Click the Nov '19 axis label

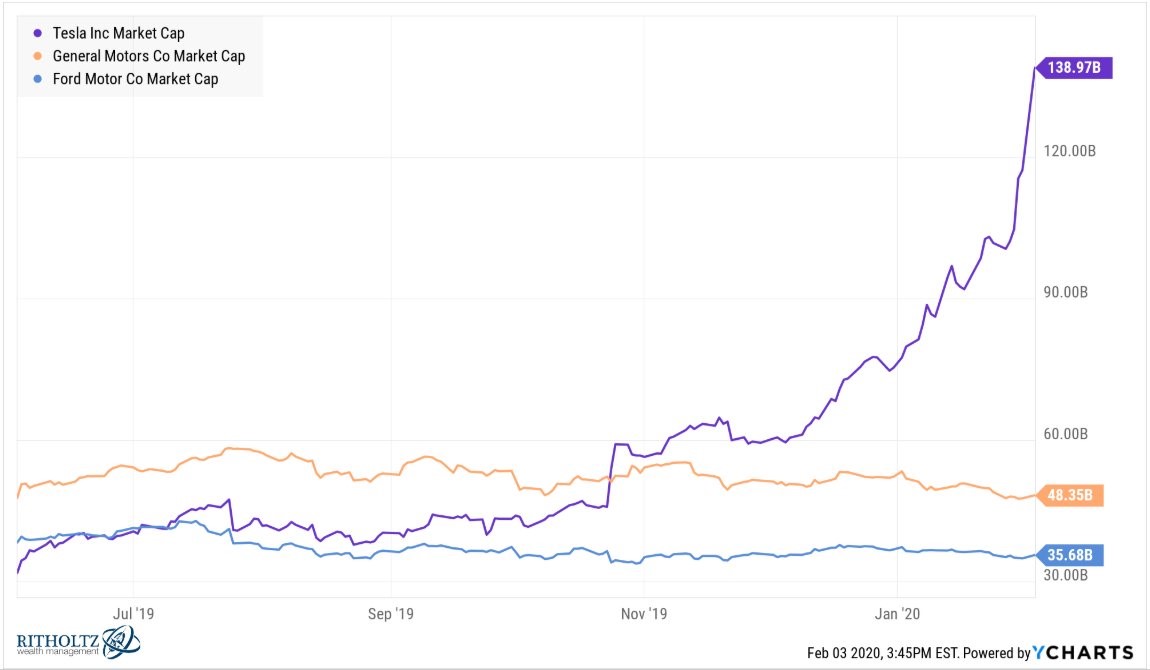point(644,614)
